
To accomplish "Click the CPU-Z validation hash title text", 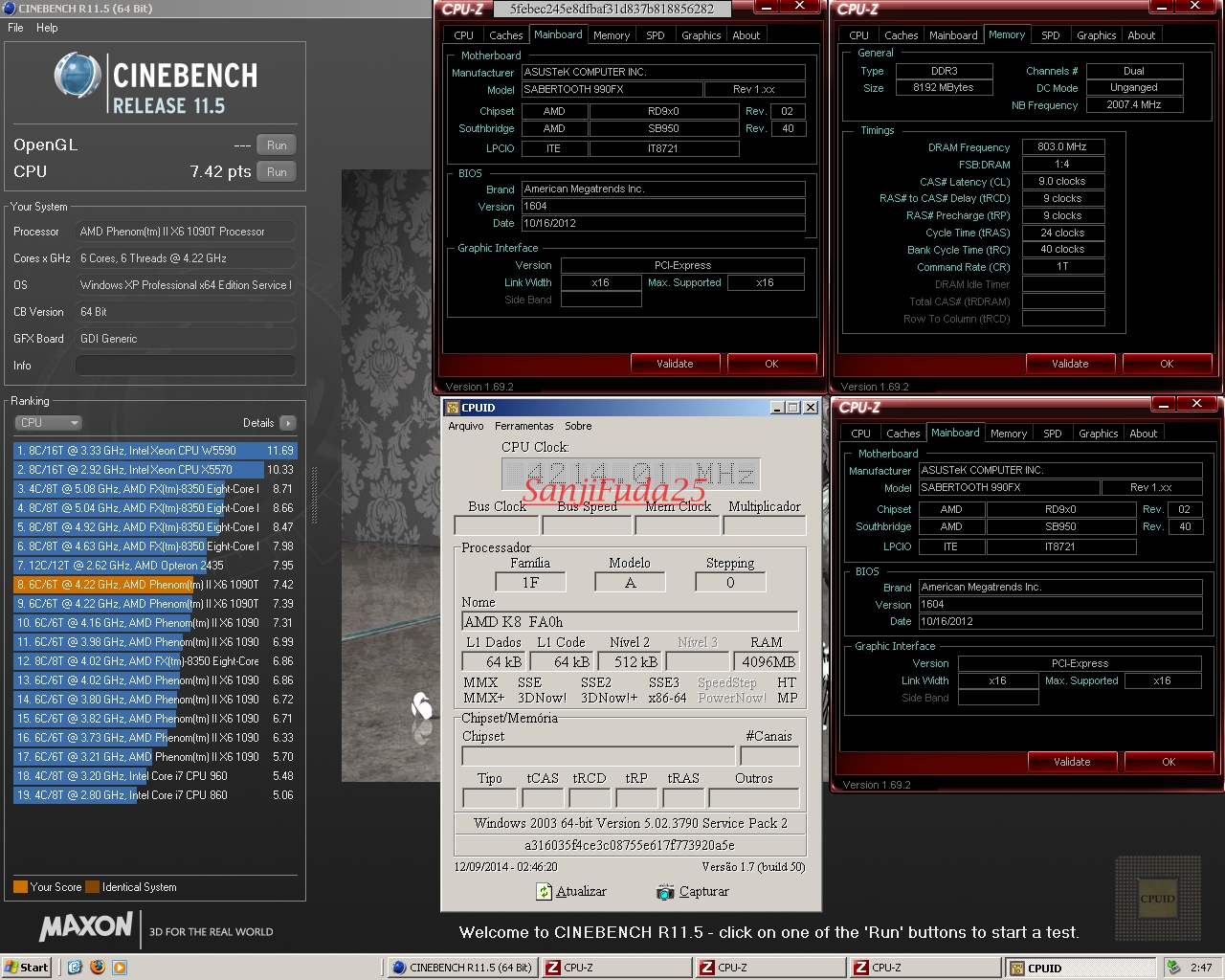I will pyautogui.click(x=612, y=9).
